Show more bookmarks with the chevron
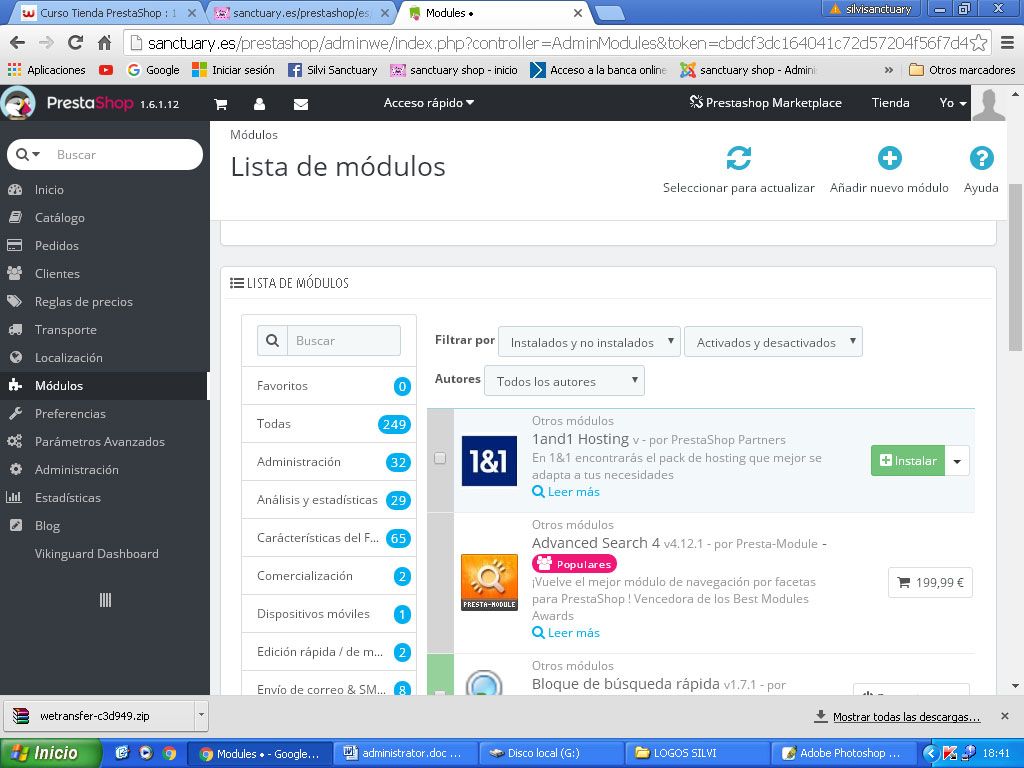 click(x=889, y=70)
